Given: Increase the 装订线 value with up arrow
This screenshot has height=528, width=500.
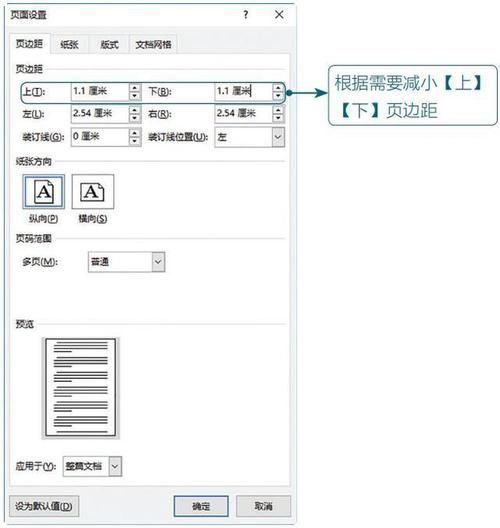Looking at the screenshot, I should tap(135, 133).
